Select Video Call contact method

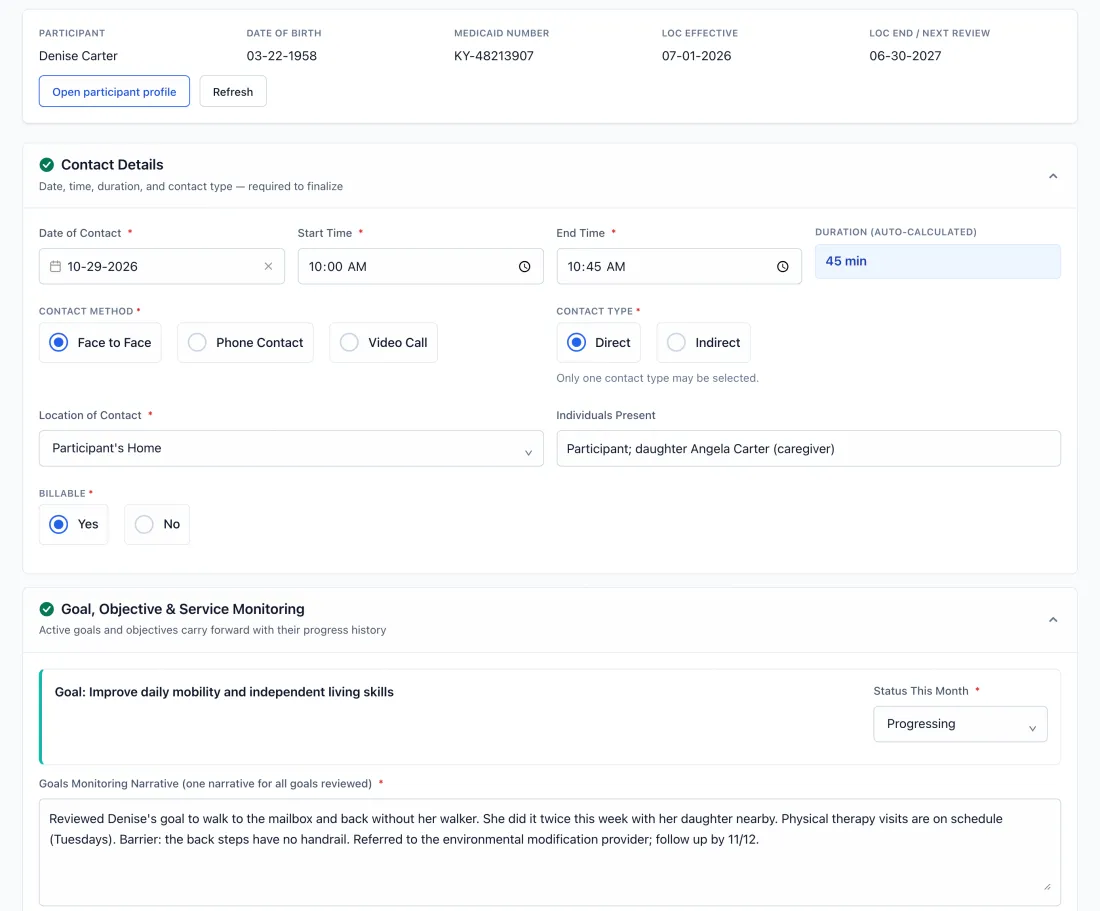[384, 342]
